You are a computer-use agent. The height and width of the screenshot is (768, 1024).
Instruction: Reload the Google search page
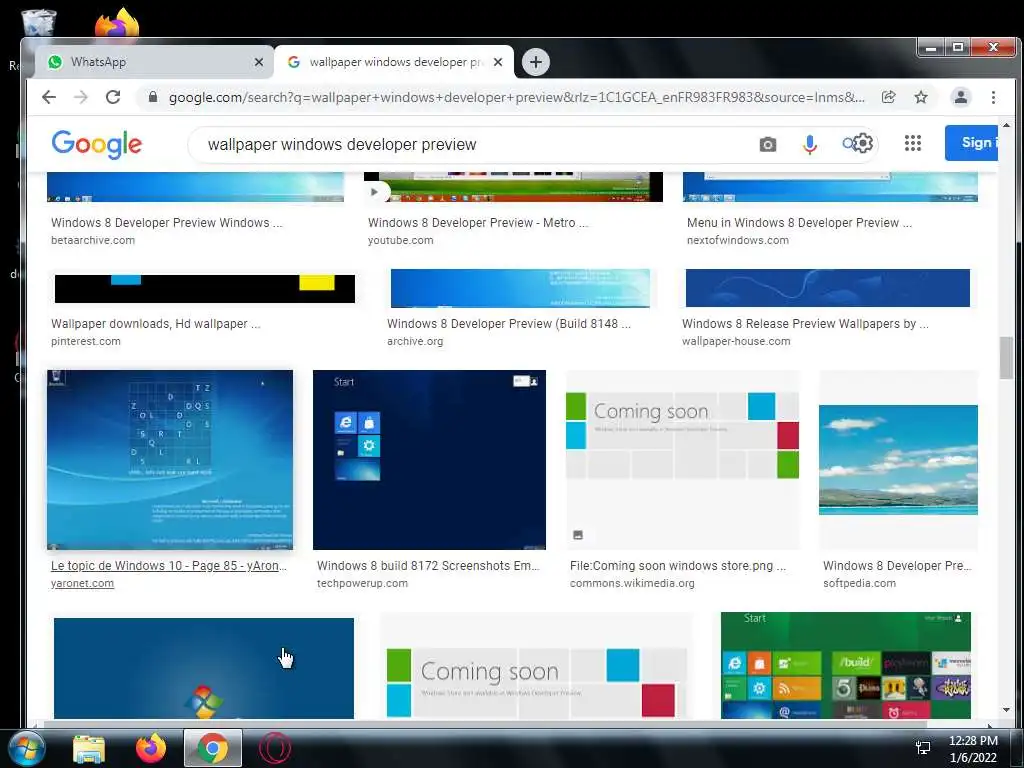pos(113,97)
